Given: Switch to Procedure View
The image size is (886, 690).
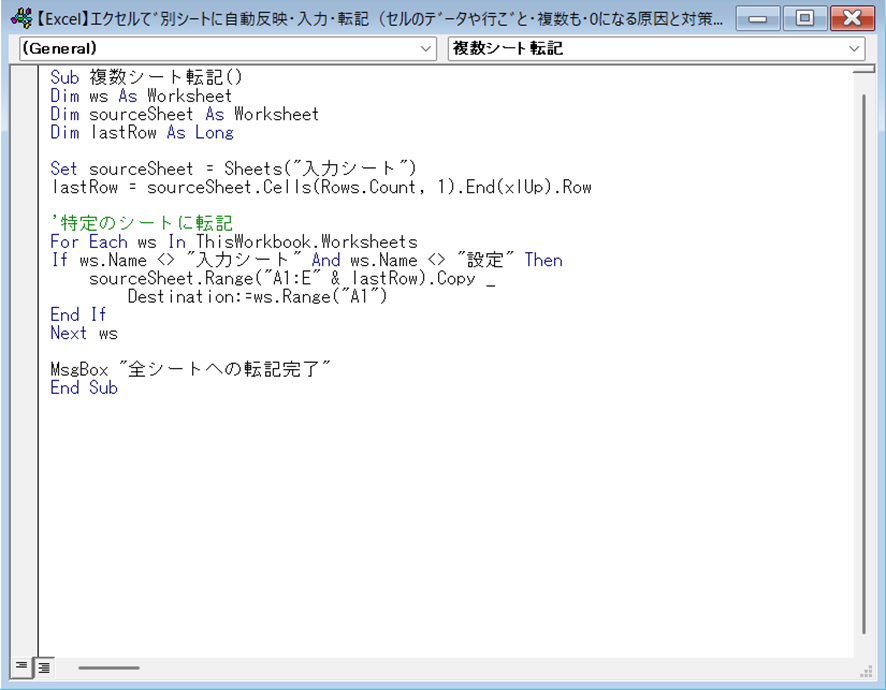Looking at the screenshot, I should tap(20, 667).
